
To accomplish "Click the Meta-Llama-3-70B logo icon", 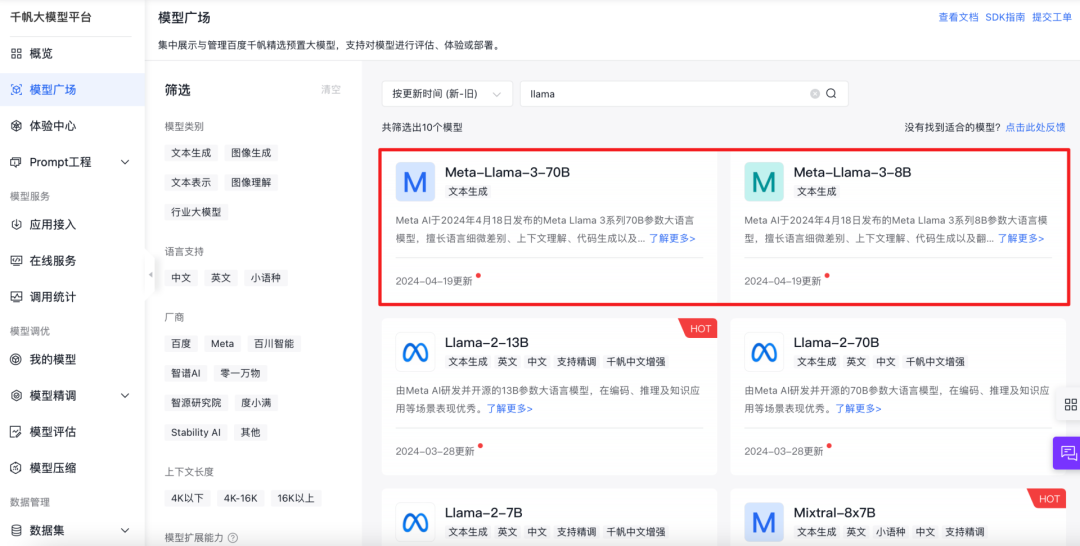I will [x=415, y=182].
